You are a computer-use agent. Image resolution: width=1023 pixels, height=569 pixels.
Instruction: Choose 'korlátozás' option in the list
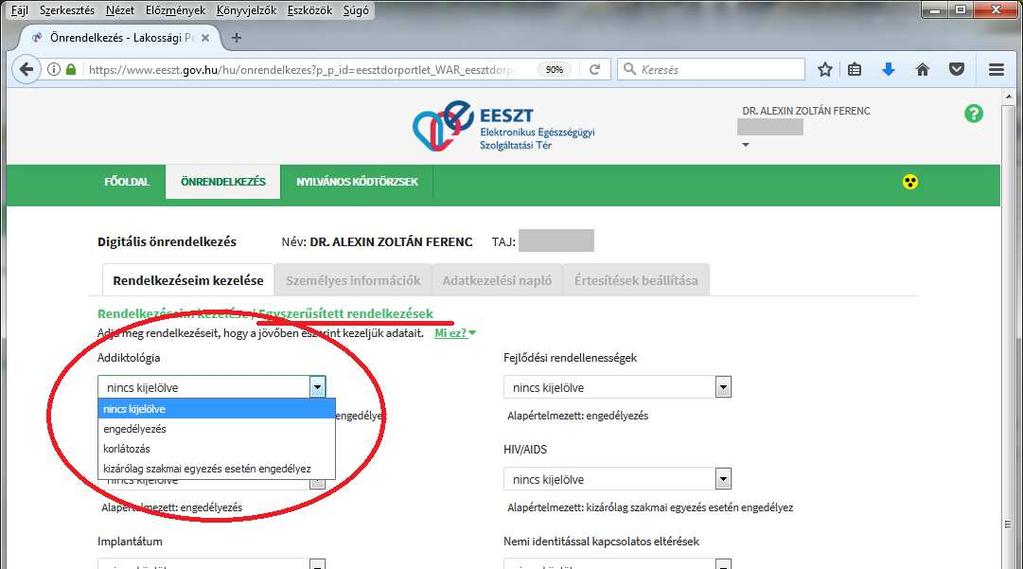pos(217,449)
